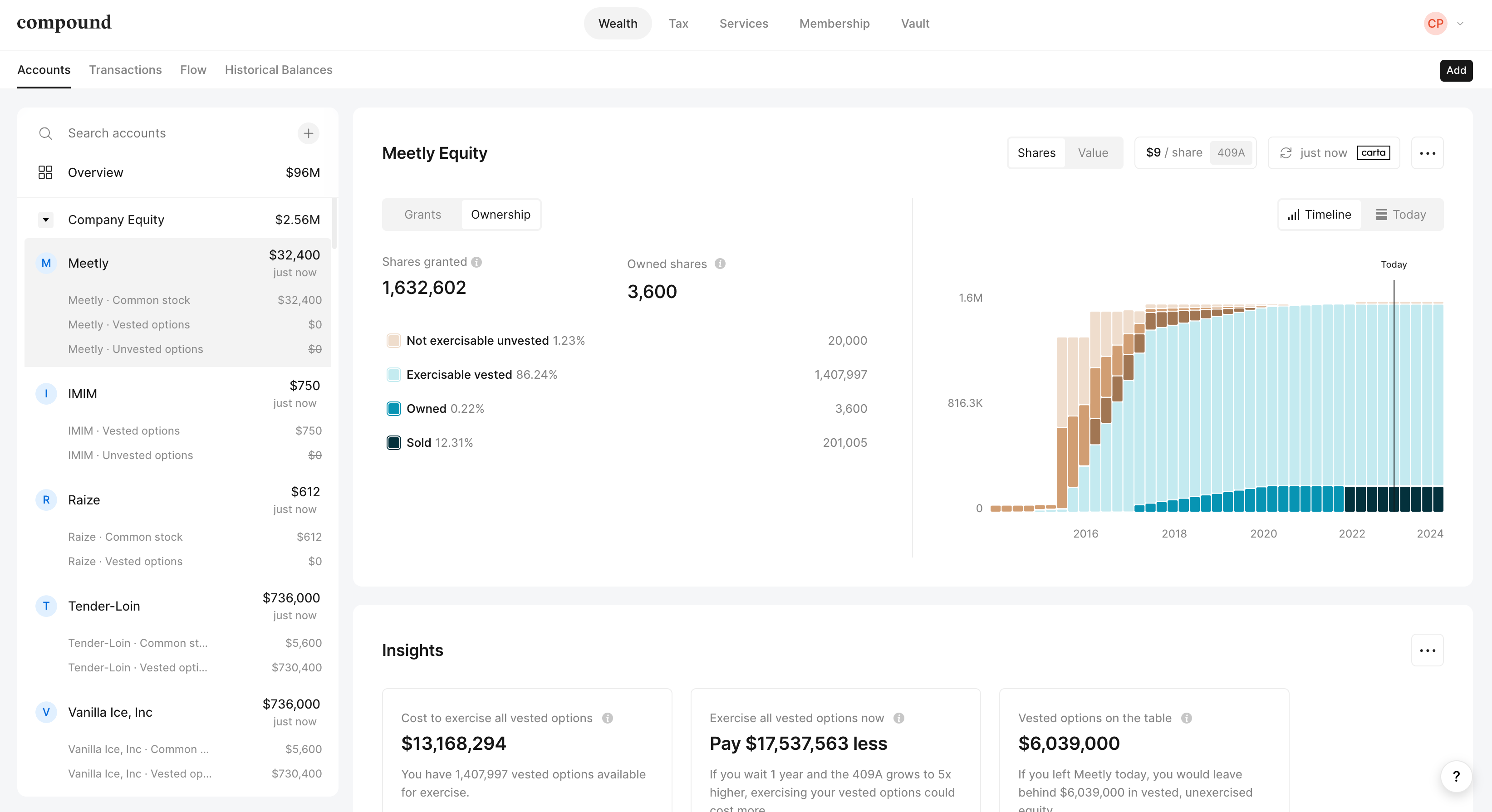The height and width of the screenshot is (812, 1492).
Task: Click the compound logo
Action: coord(64,23)
